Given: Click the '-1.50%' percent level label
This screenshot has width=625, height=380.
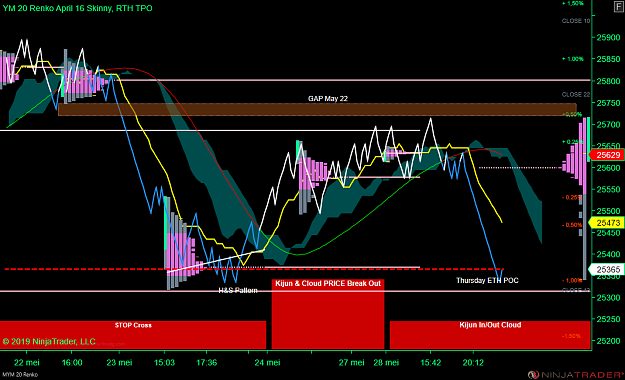Looking at the screenshot, I should coord(572,336).
